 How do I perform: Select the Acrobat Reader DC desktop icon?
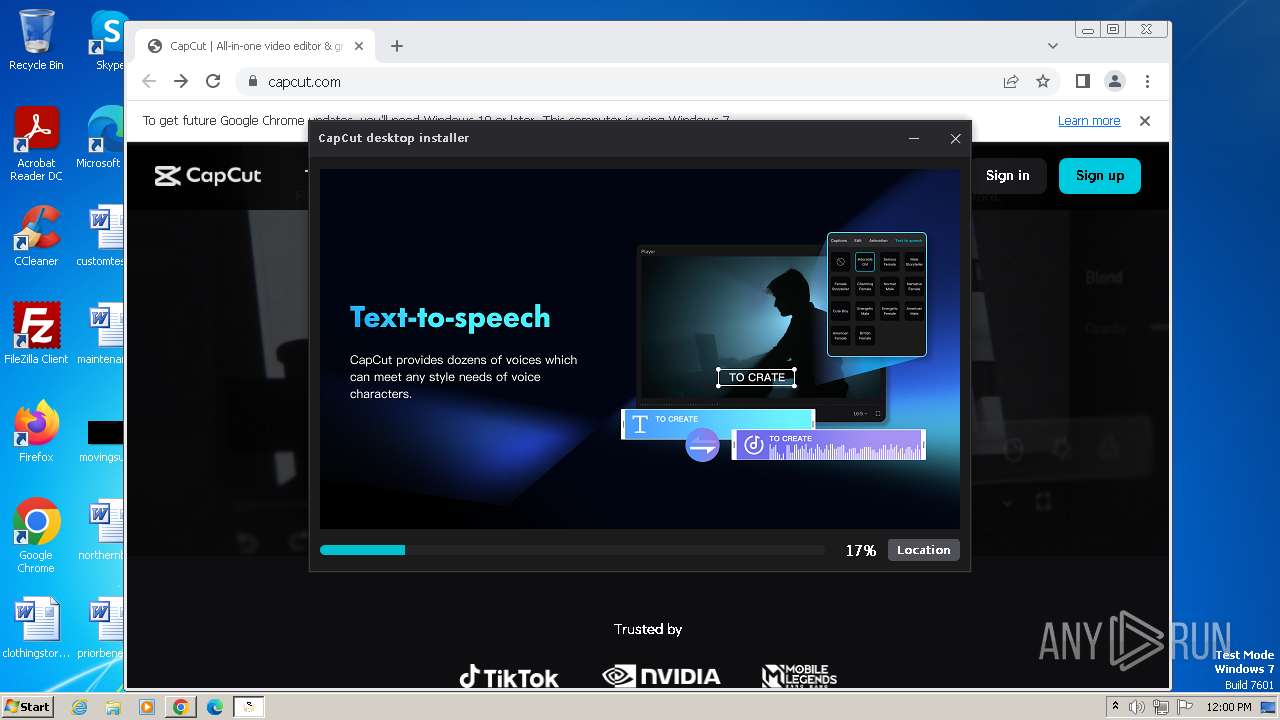[36, 144]
